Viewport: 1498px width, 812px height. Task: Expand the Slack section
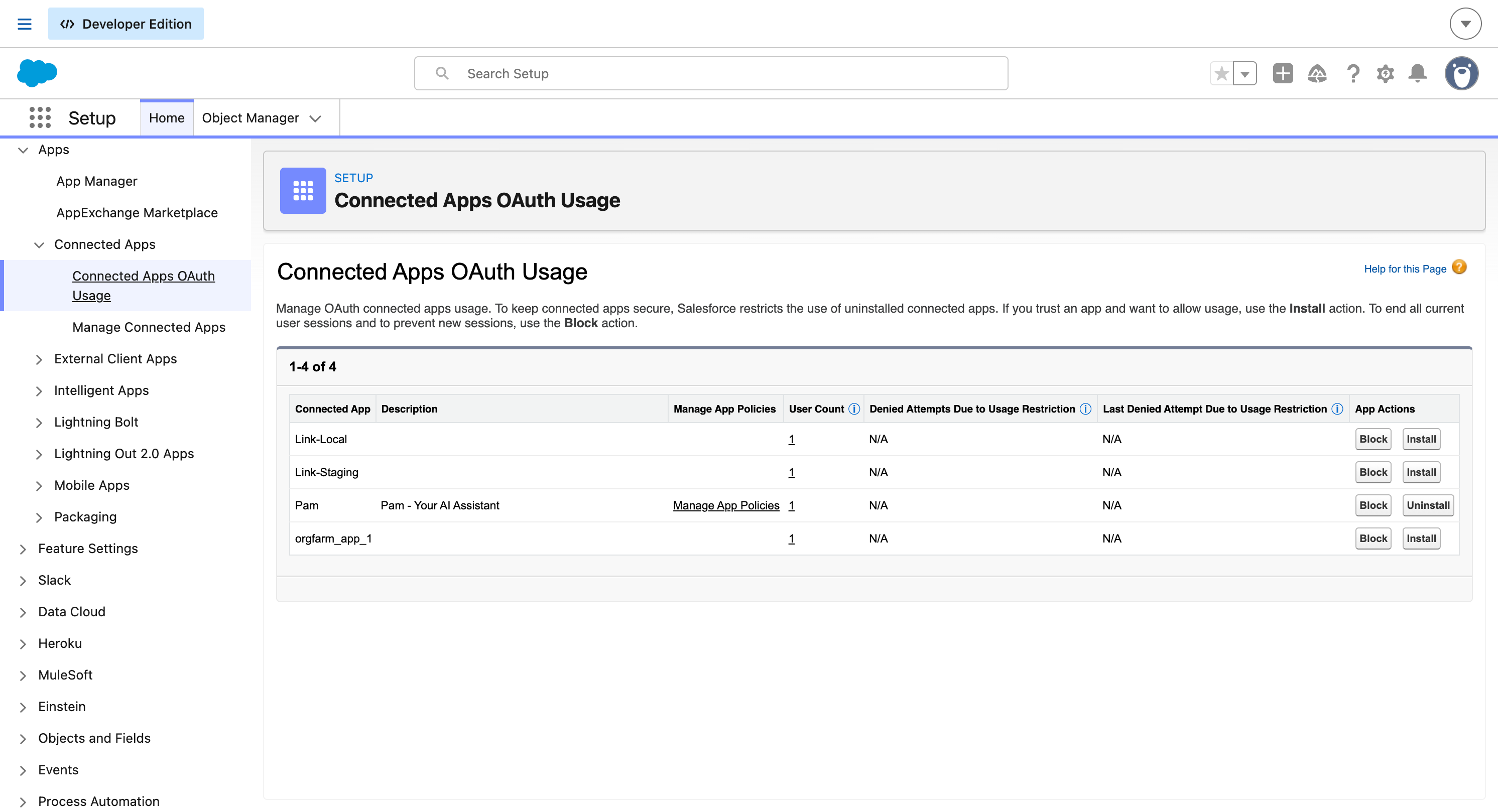[23, 581]
